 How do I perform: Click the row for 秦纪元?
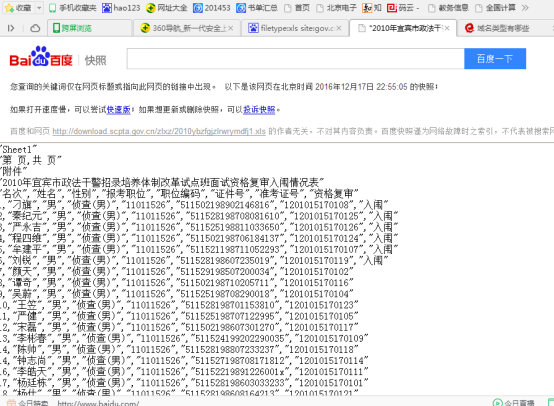(199, 216)
